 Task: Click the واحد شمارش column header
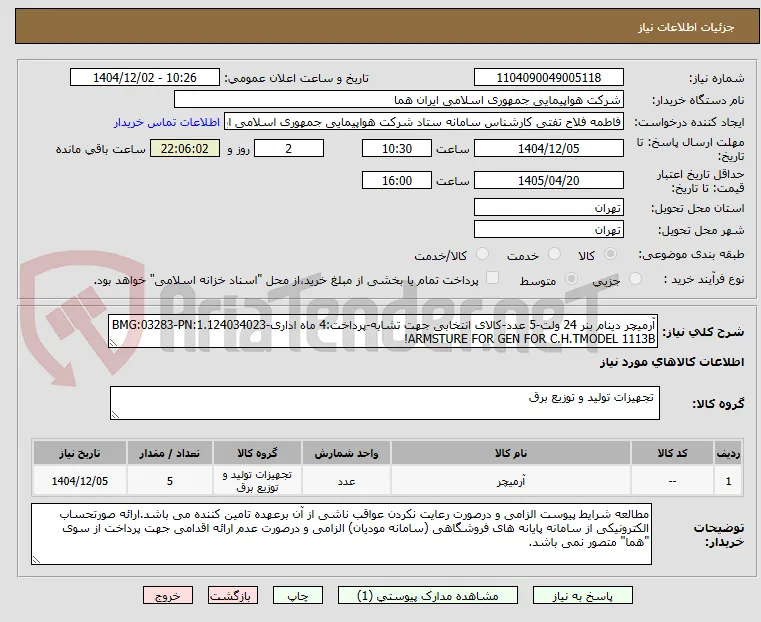click(346, 453)
